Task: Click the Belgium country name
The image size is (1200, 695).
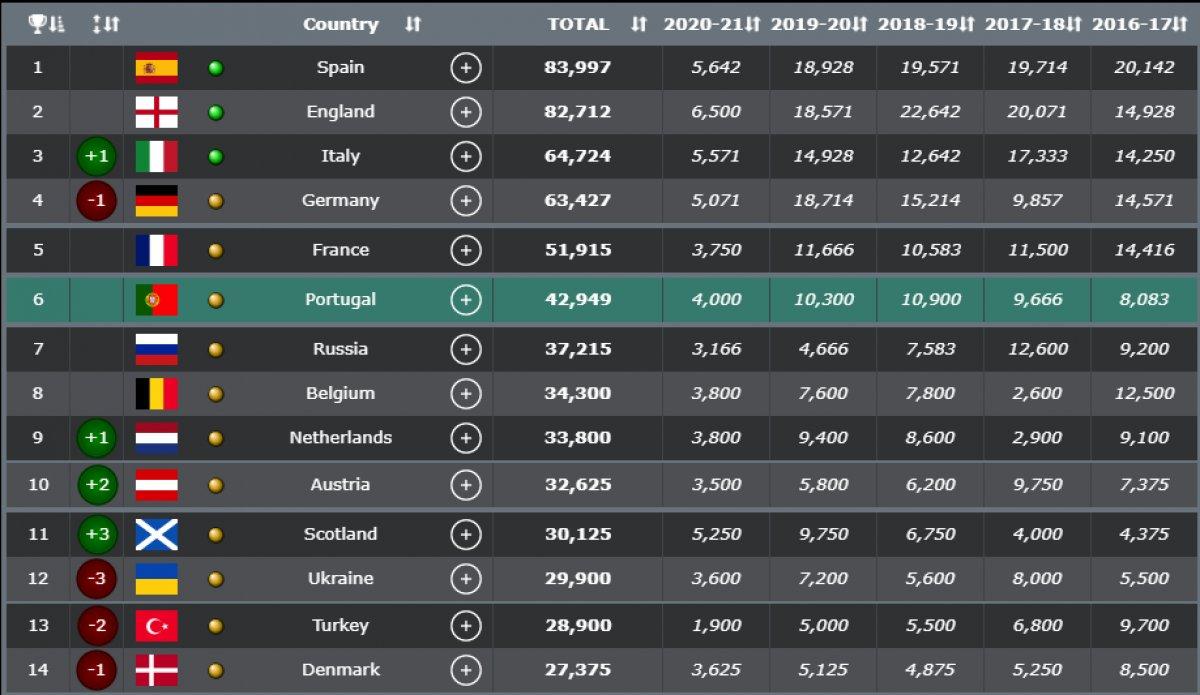Action: [340, 393]
